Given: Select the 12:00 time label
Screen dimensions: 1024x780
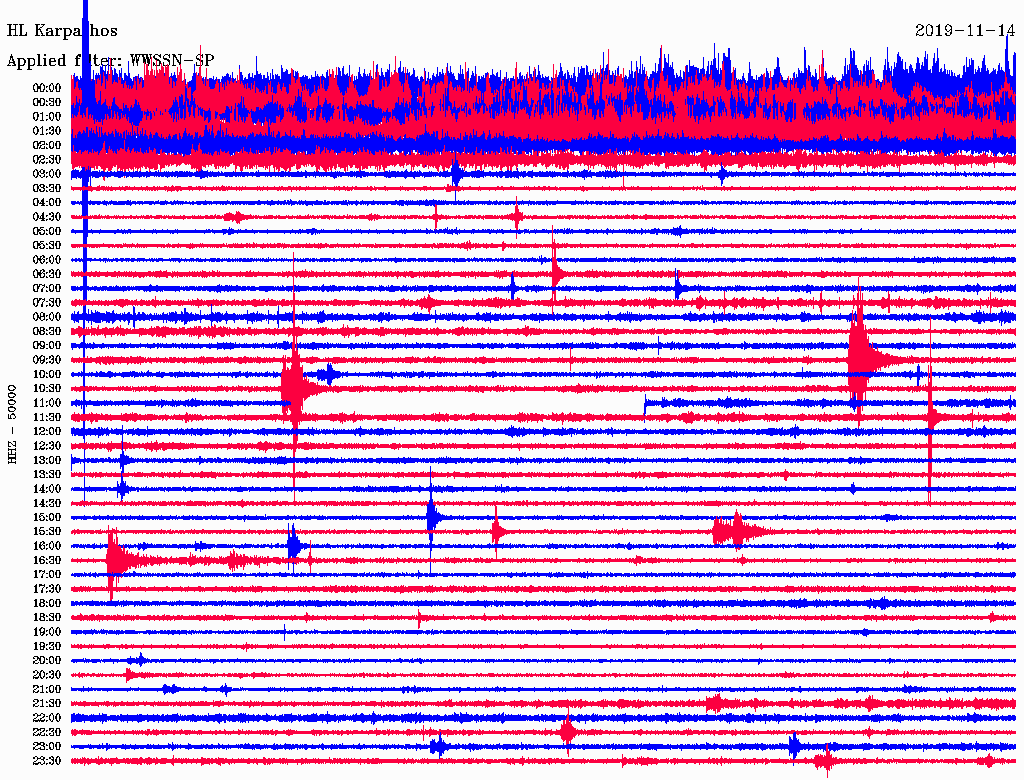Looking at the screenshot, I should [47, 431].
